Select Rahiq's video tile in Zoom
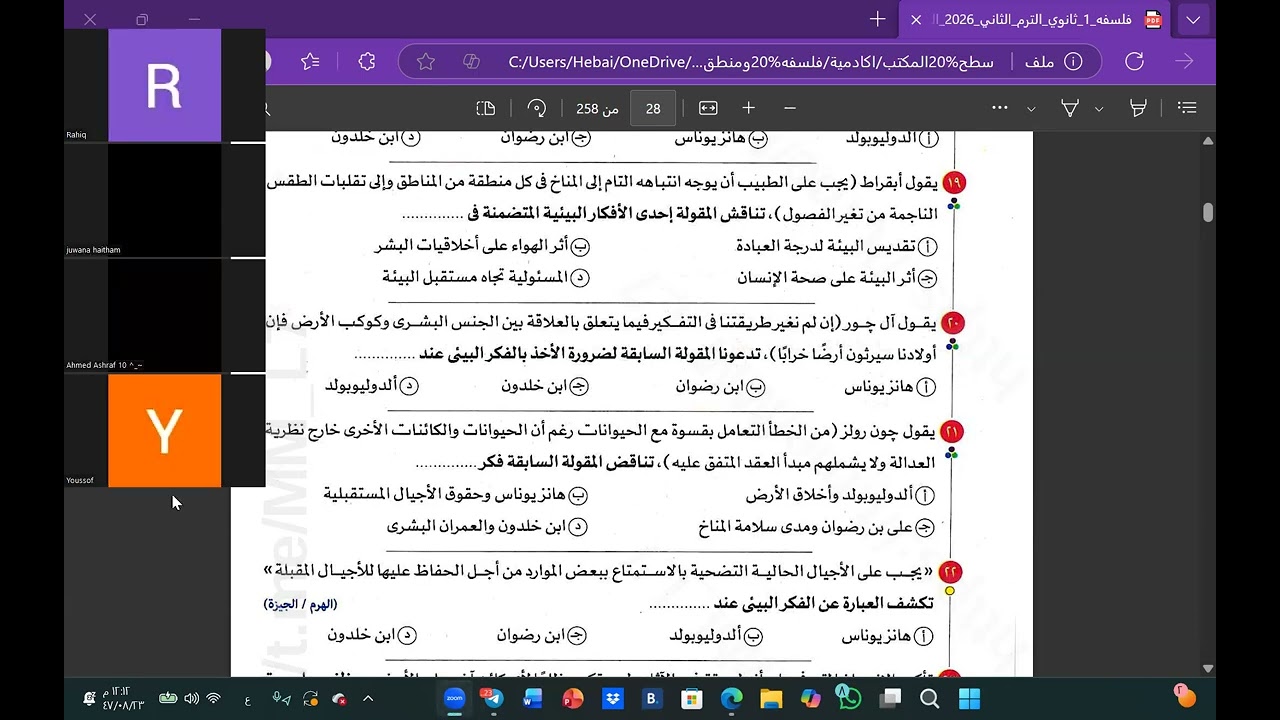 [164, 85]
